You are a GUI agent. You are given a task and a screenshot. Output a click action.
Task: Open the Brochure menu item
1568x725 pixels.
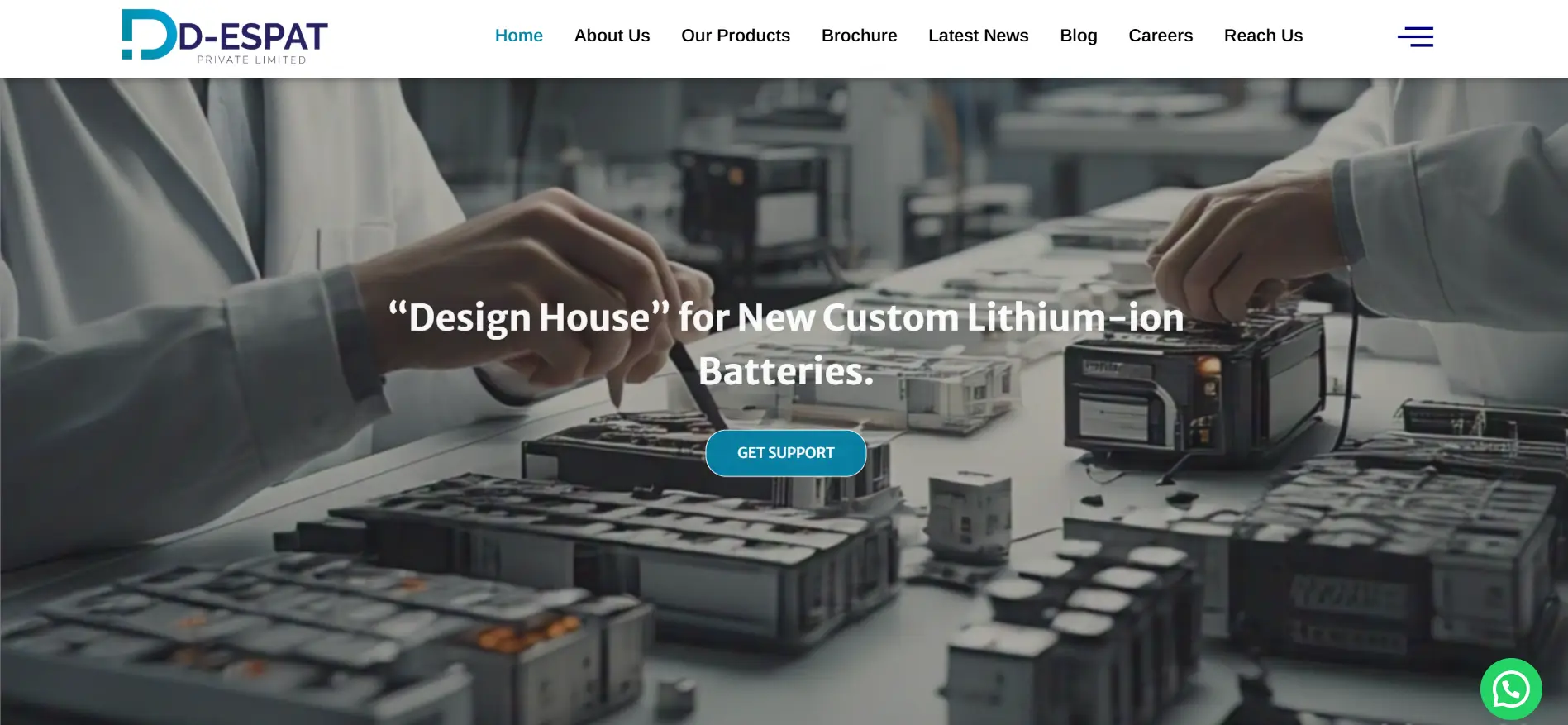[x=860, y=36]
